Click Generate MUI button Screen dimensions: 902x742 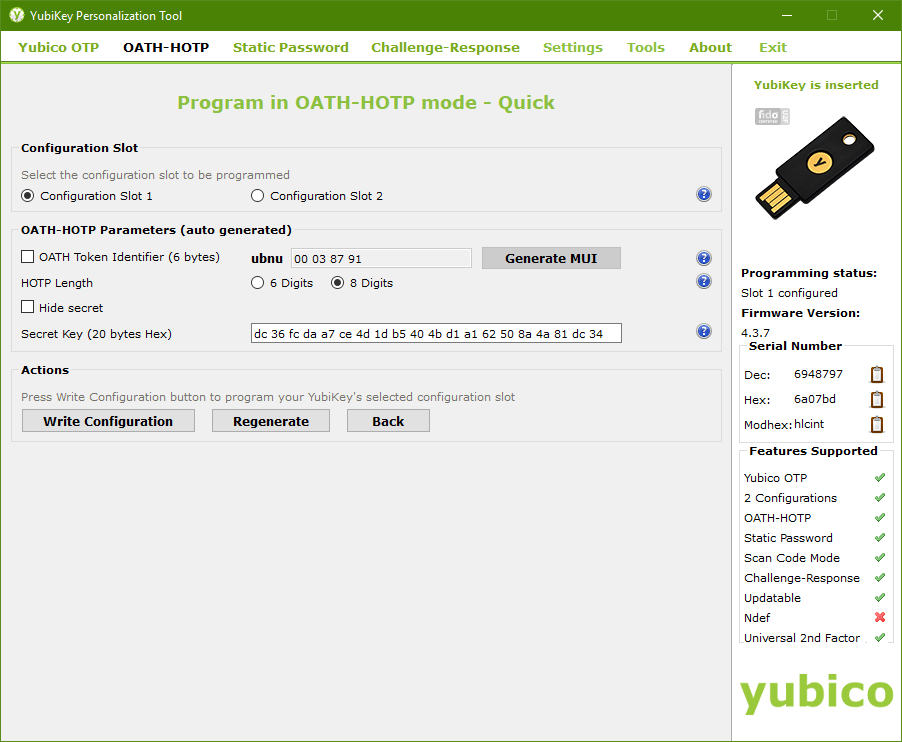tap(551, 258)
